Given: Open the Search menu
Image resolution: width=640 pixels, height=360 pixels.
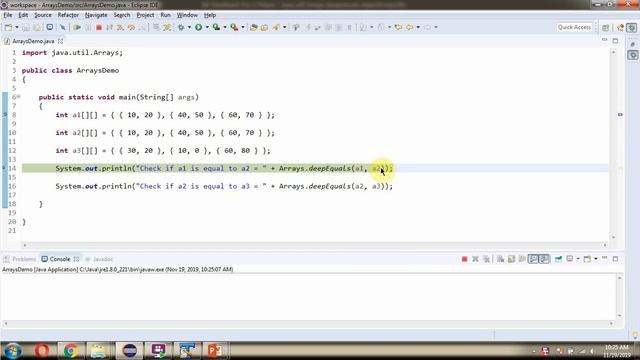Looking at the screenshot, I should coord(122,15).
